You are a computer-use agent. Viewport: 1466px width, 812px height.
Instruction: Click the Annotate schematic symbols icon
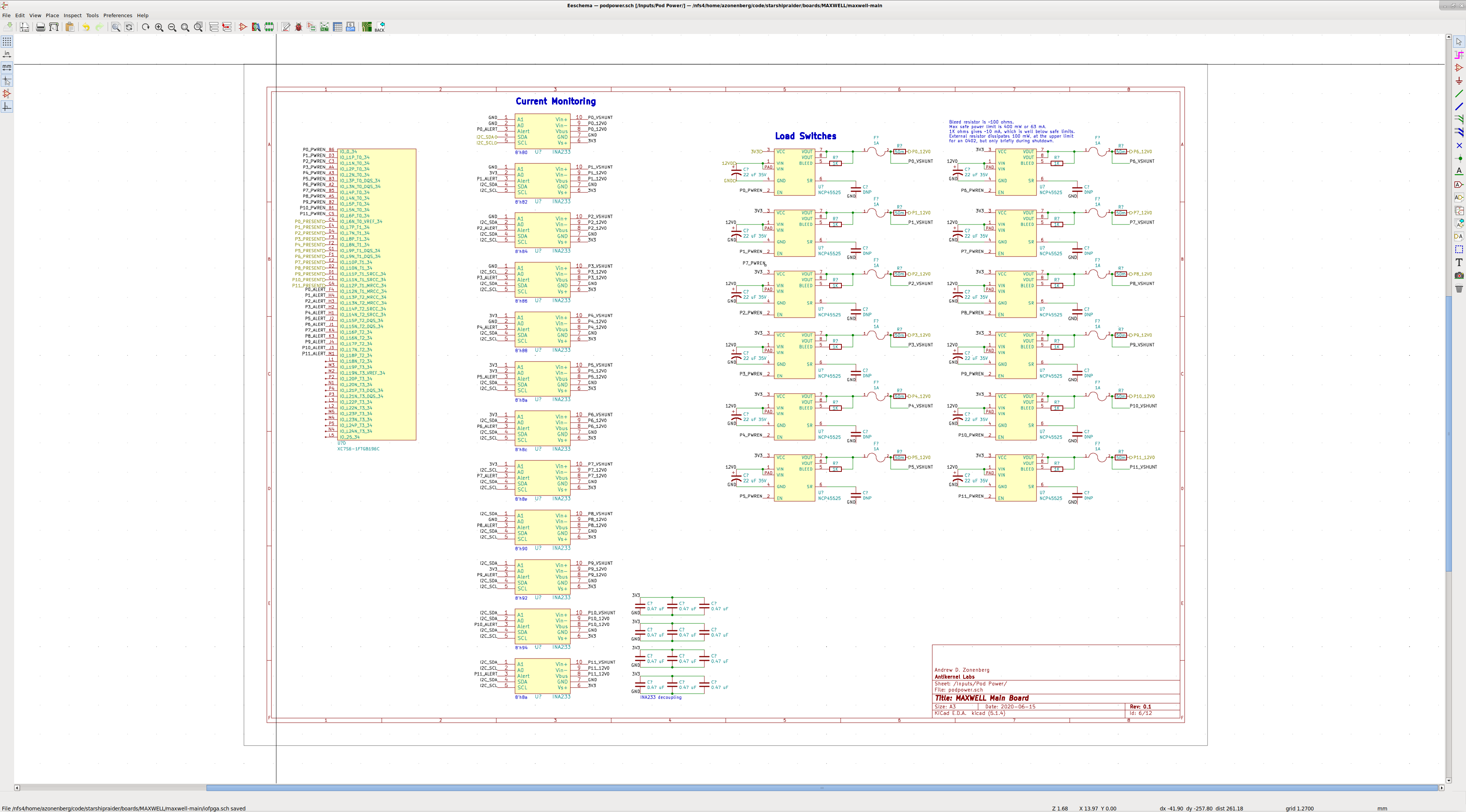point(286,27)
